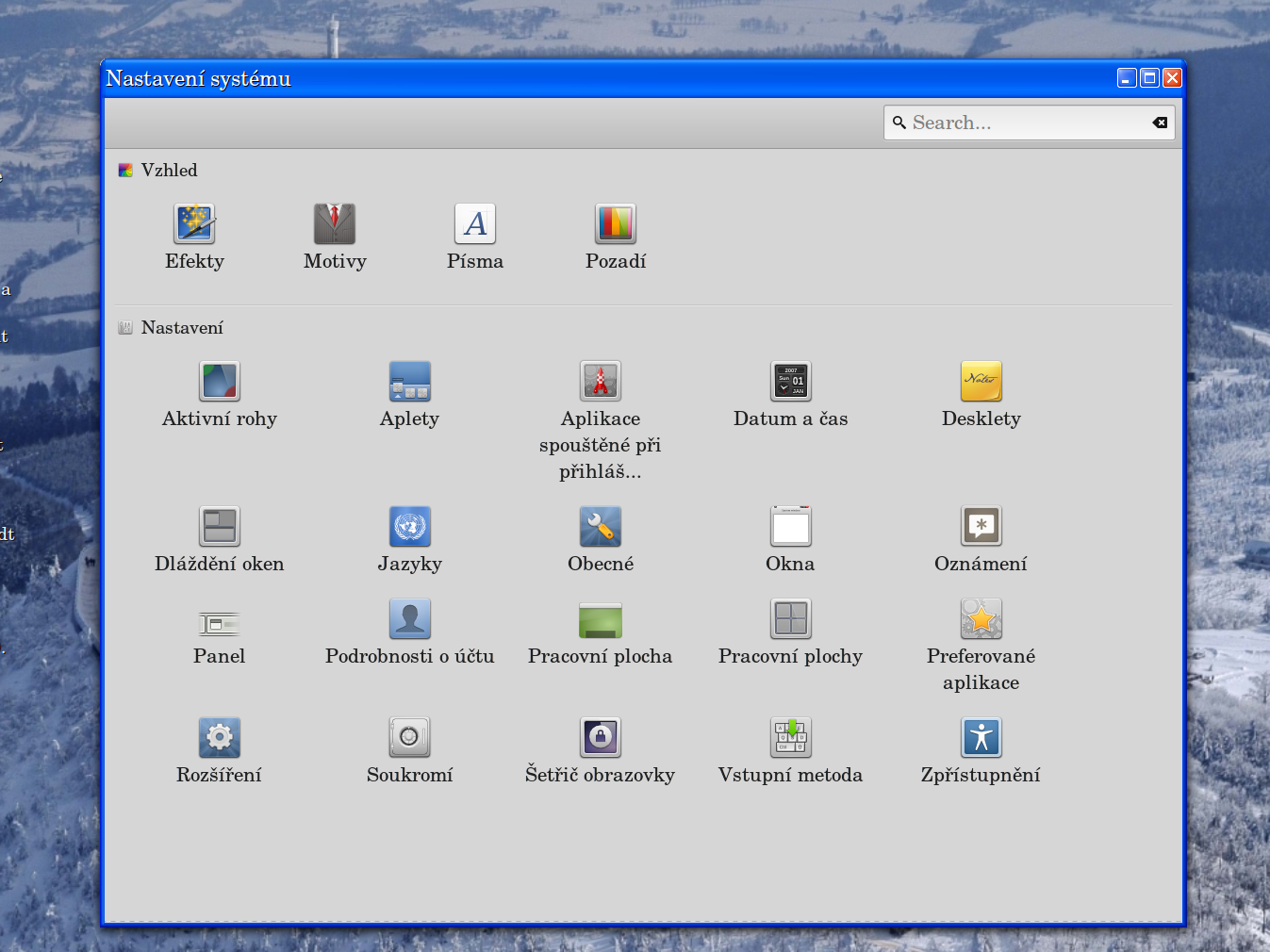Open Datum a čas settings

click(x=791, y=382)
